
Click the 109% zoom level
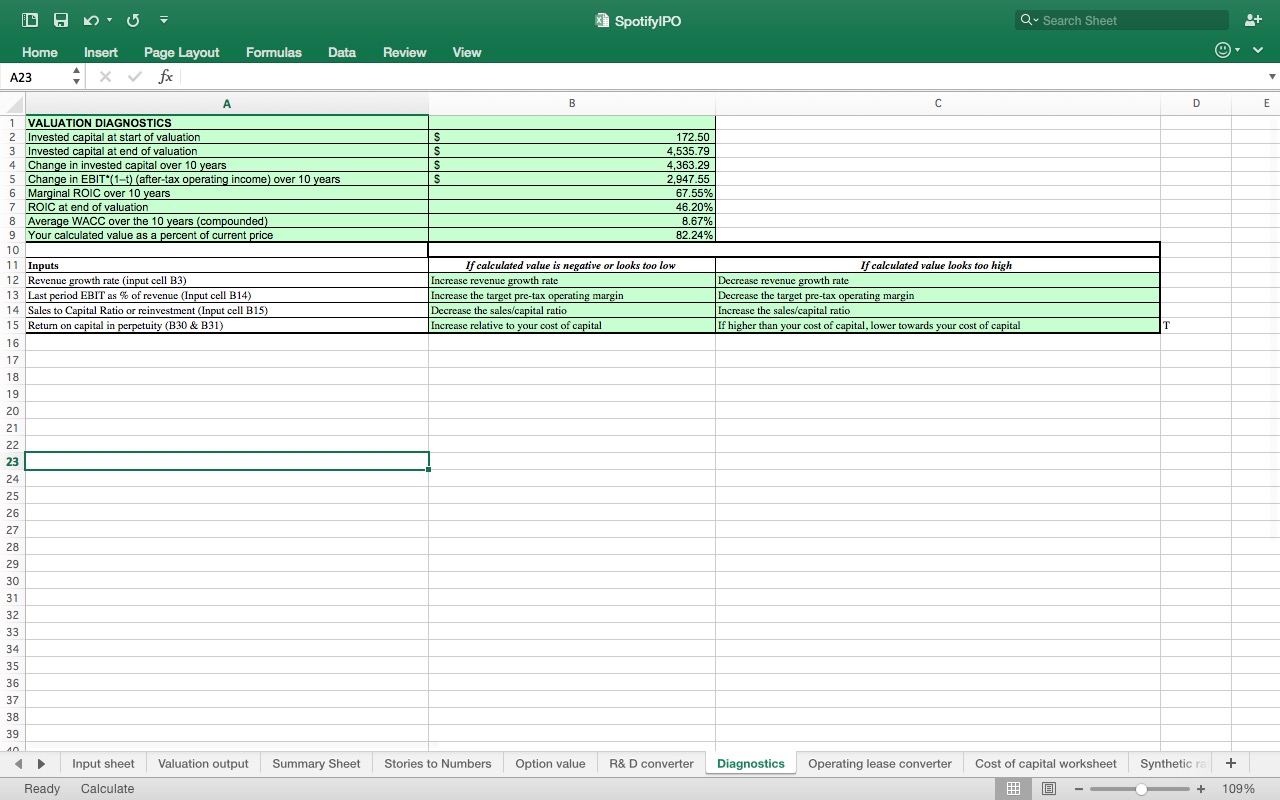point(1238,789)
